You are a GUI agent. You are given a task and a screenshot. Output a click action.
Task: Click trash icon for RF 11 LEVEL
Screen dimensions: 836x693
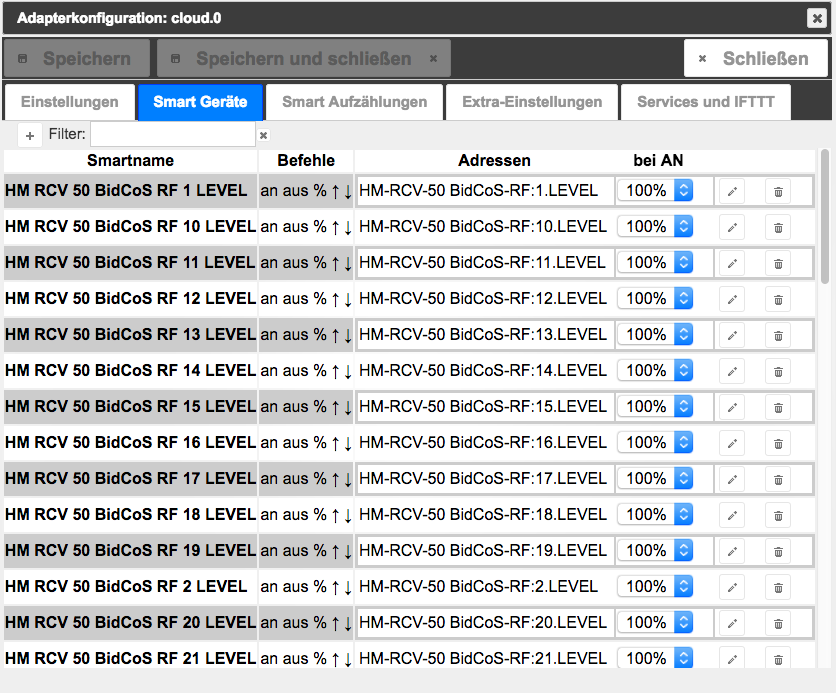coord(778,263)
